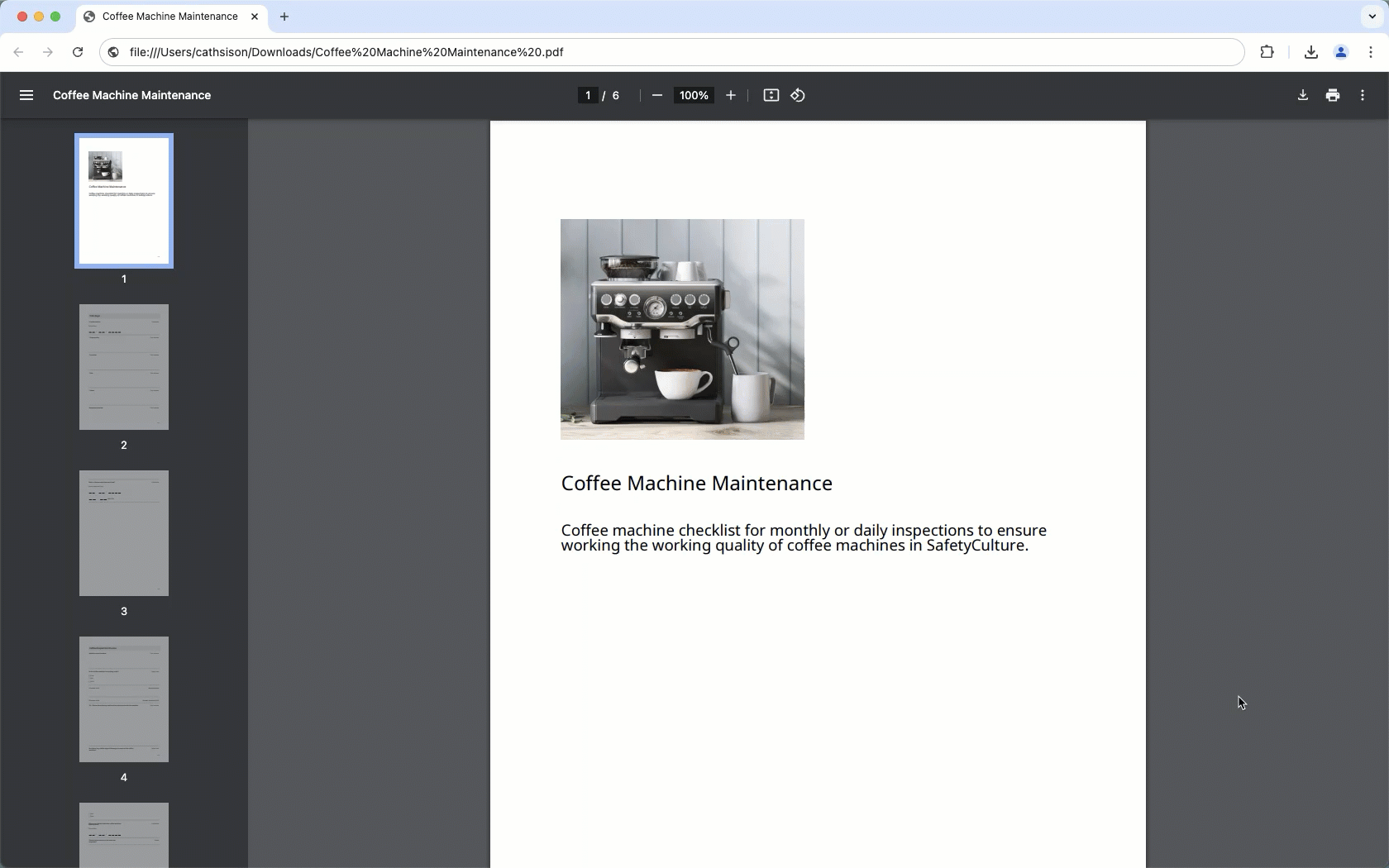Go forward to next page
This screenshot has height=868, width=1389.
[x=48, y=52]
